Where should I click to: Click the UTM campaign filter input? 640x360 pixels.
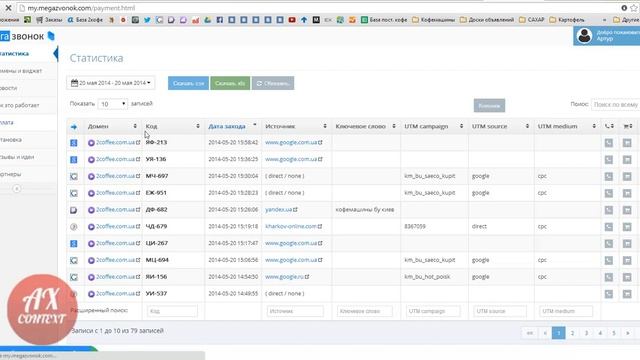(433, 311)
